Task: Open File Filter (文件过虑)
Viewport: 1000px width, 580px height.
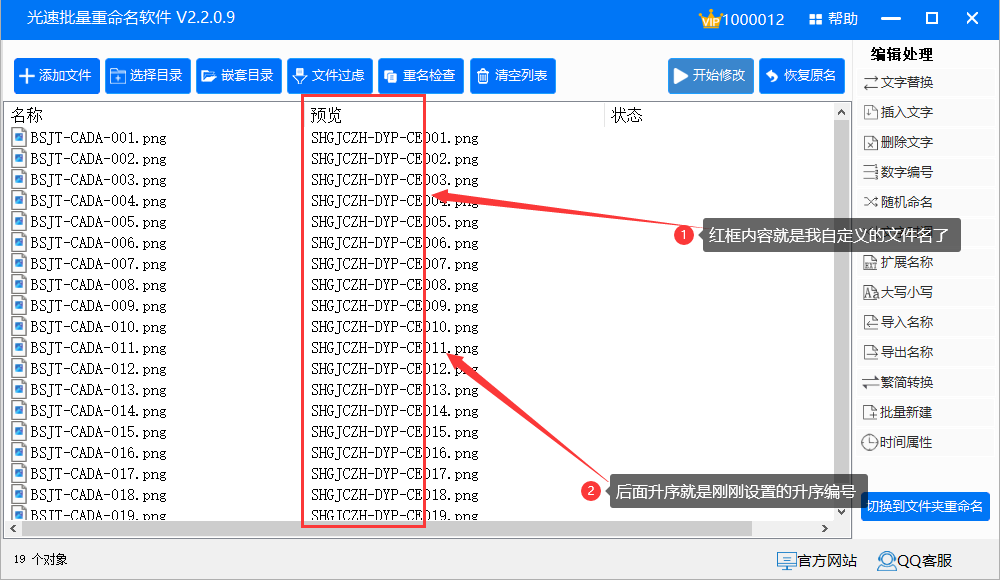Action: point(330,76)
